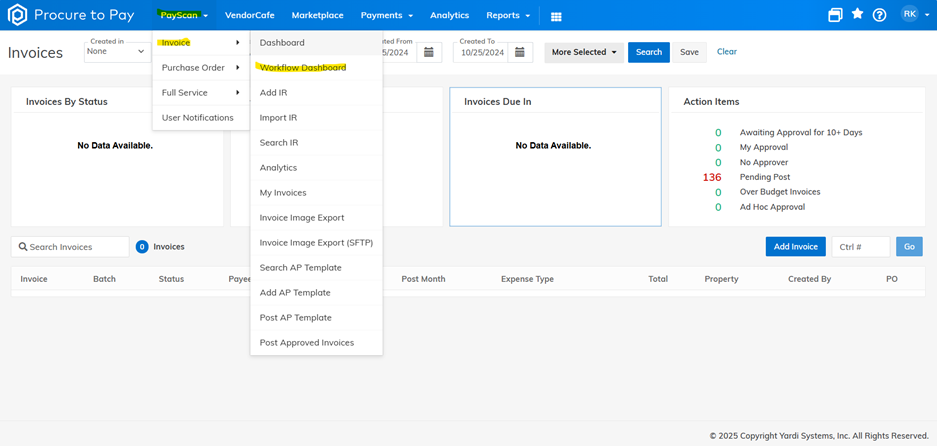
Task: Sort by the Created By column header
Action: tap(809, 279)
